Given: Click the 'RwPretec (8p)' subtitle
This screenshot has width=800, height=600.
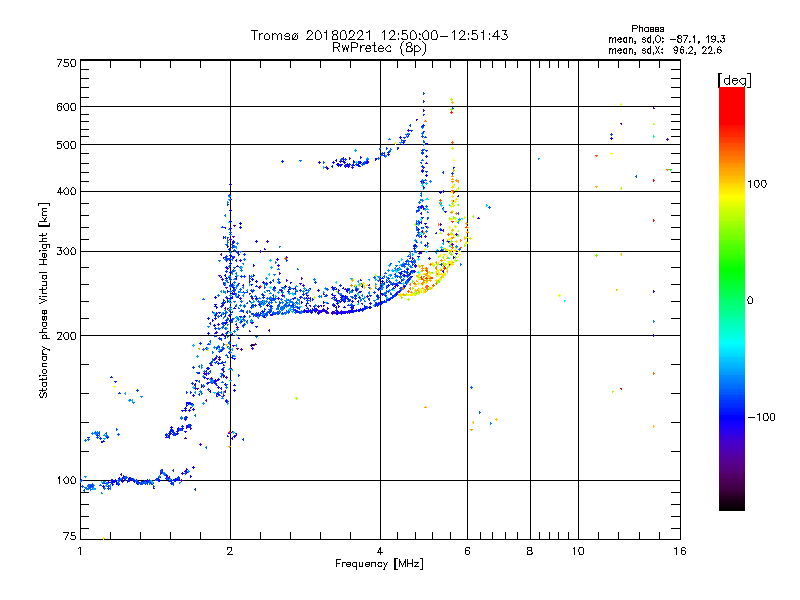Looking at the screenshot, I should click(379, 48).
